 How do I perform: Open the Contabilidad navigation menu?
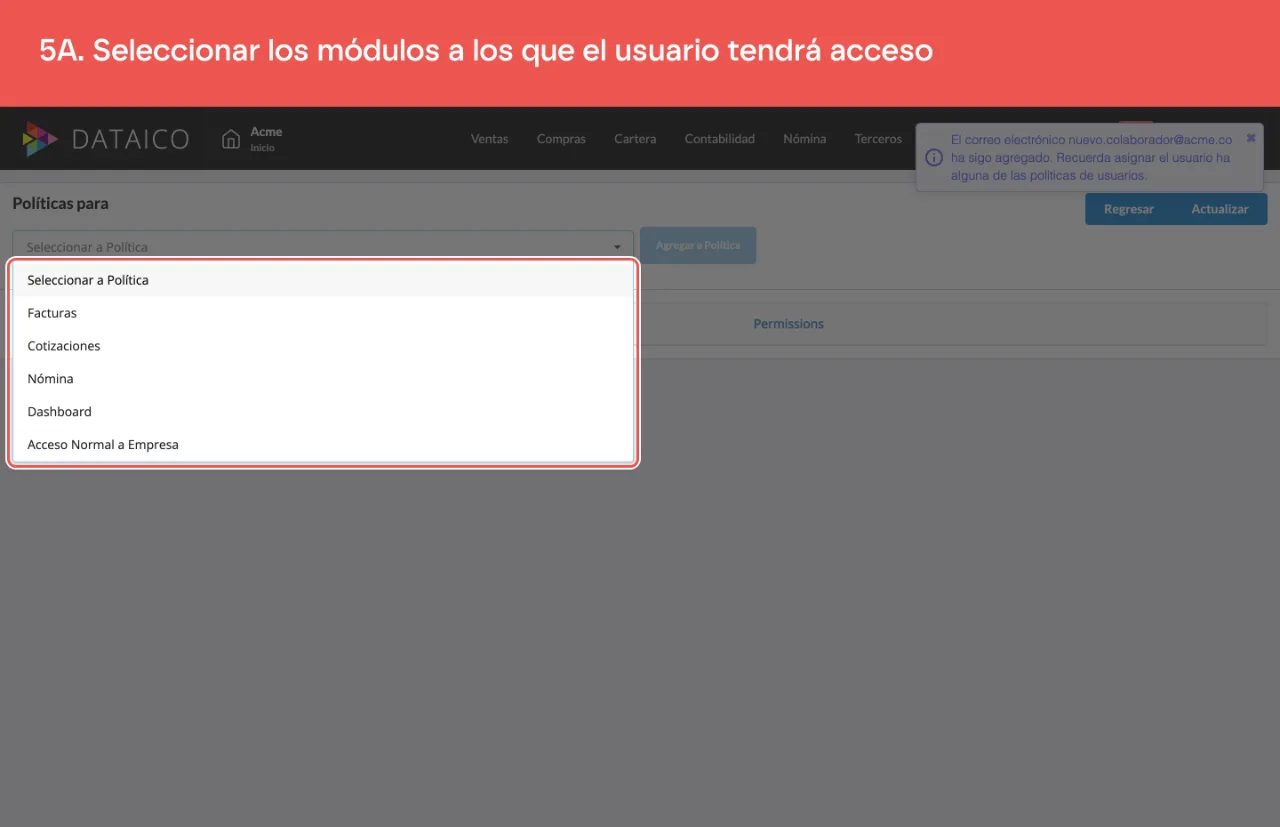click(x=720, y=139)
